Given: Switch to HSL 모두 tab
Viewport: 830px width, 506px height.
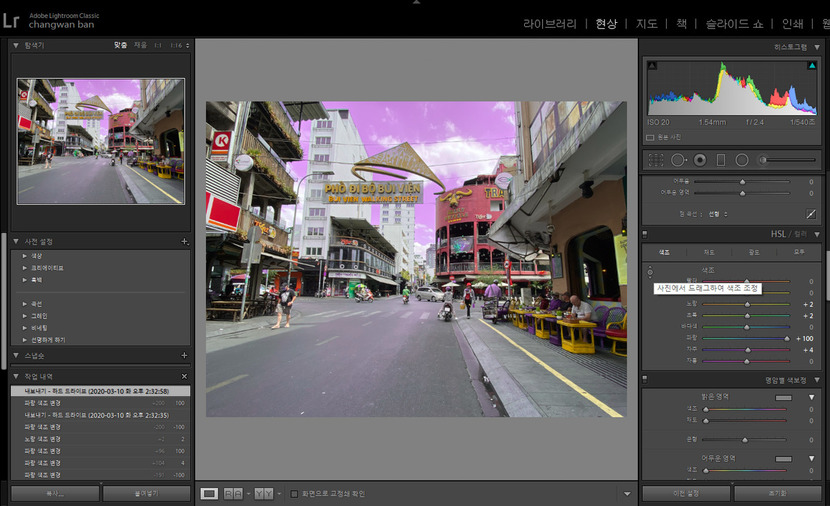Looking at the screenshot, I should coord(799,252).
